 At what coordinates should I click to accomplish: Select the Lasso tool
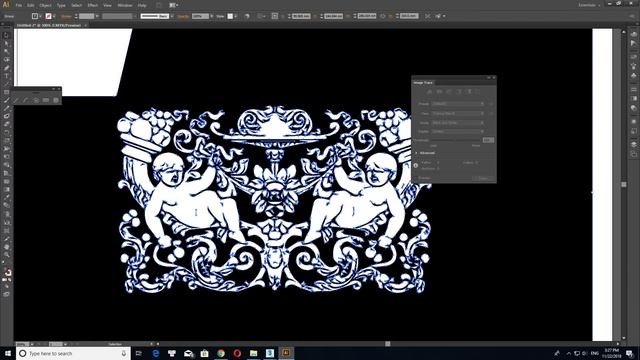coord(6,60)
